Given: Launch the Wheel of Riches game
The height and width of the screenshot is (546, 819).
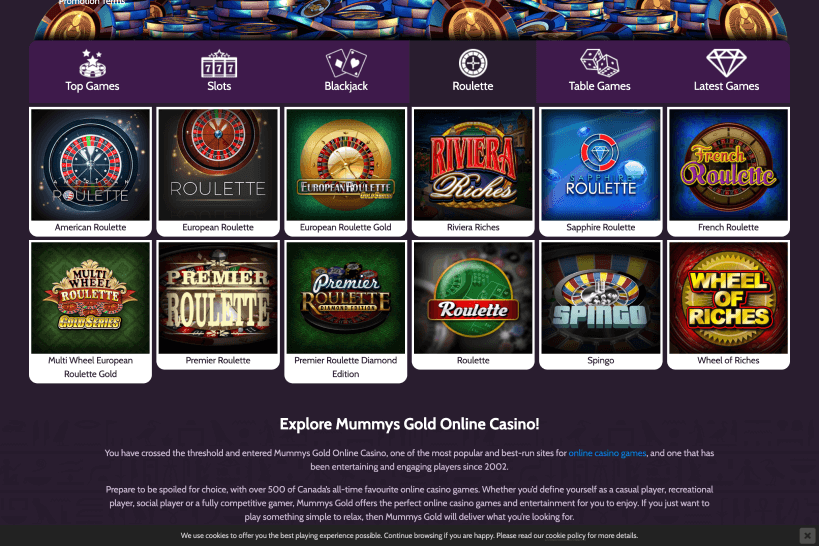Looking at the screenshot, I should pyautogui.click(x=728, y=298).
